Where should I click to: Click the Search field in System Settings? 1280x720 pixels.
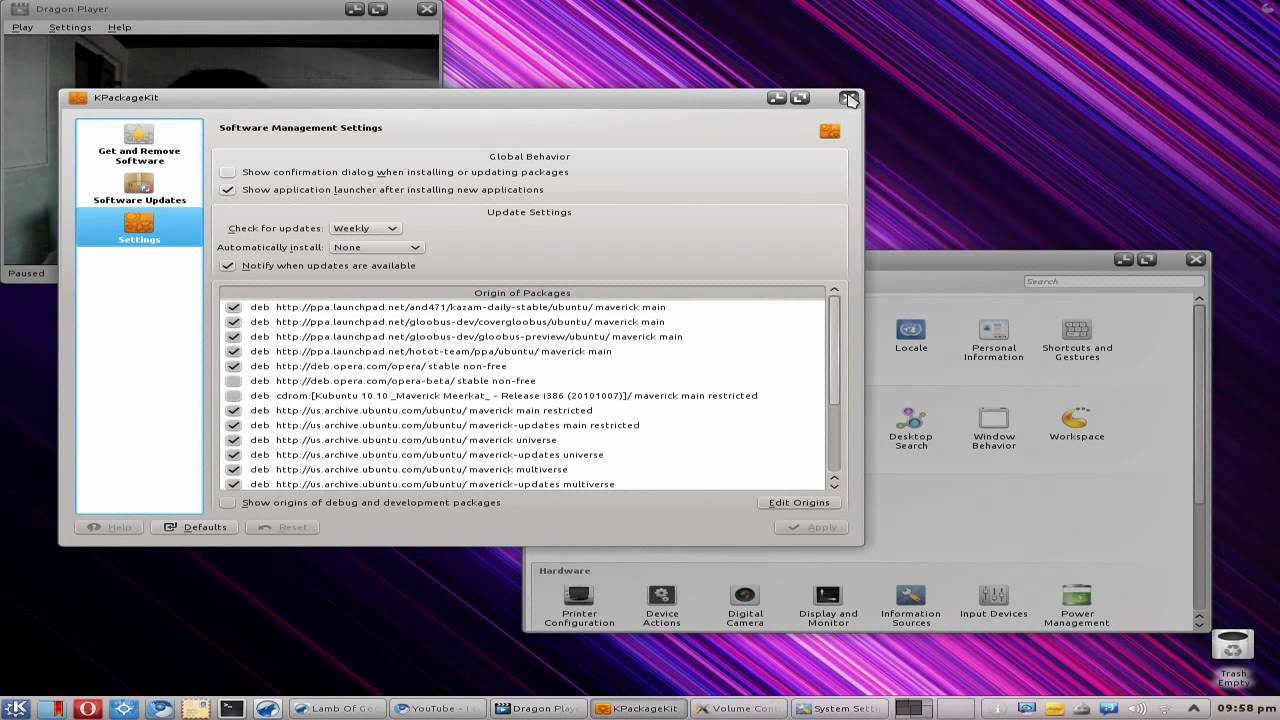tap(1113, 281)
